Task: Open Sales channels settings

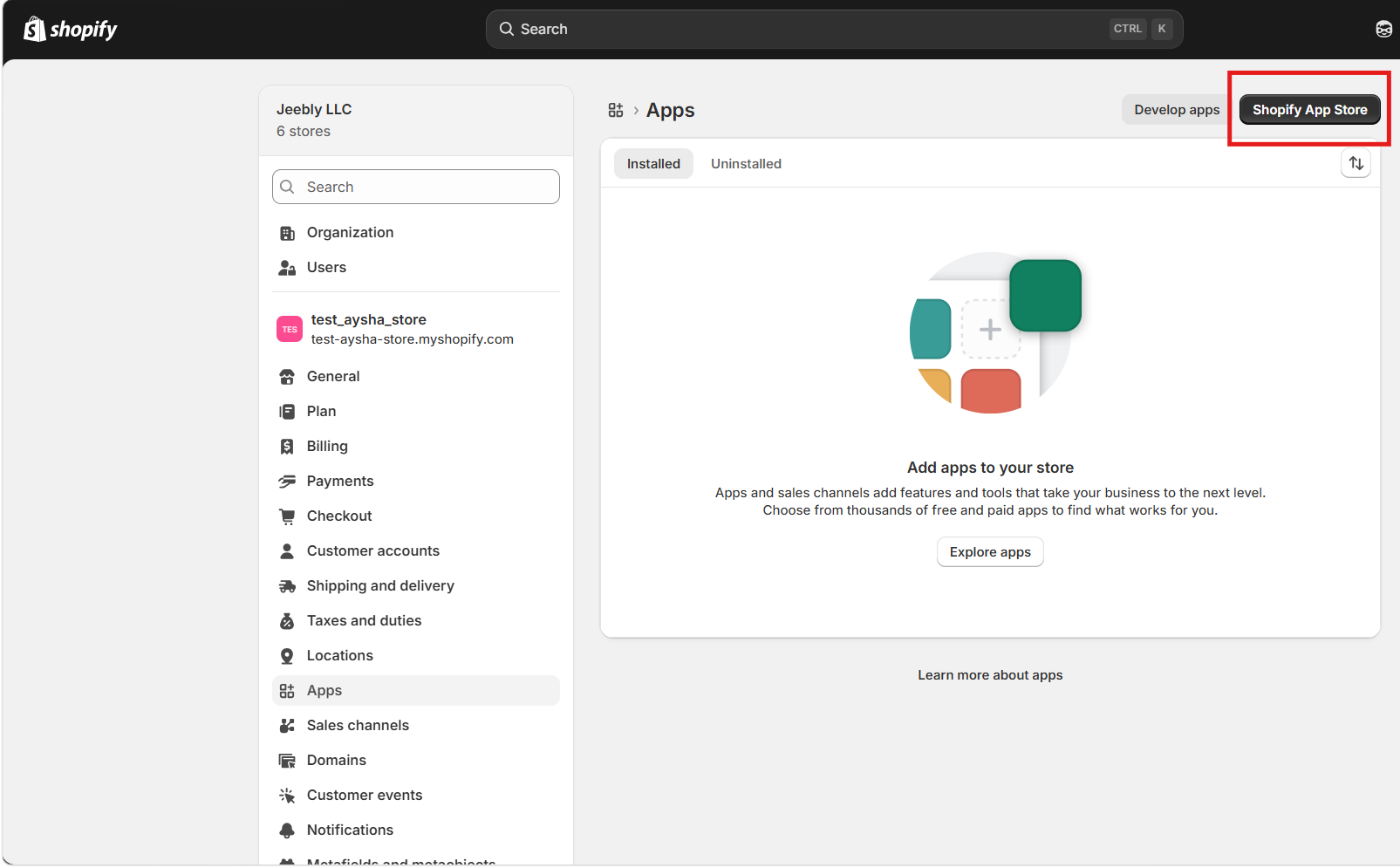Action: click(416, 725)
